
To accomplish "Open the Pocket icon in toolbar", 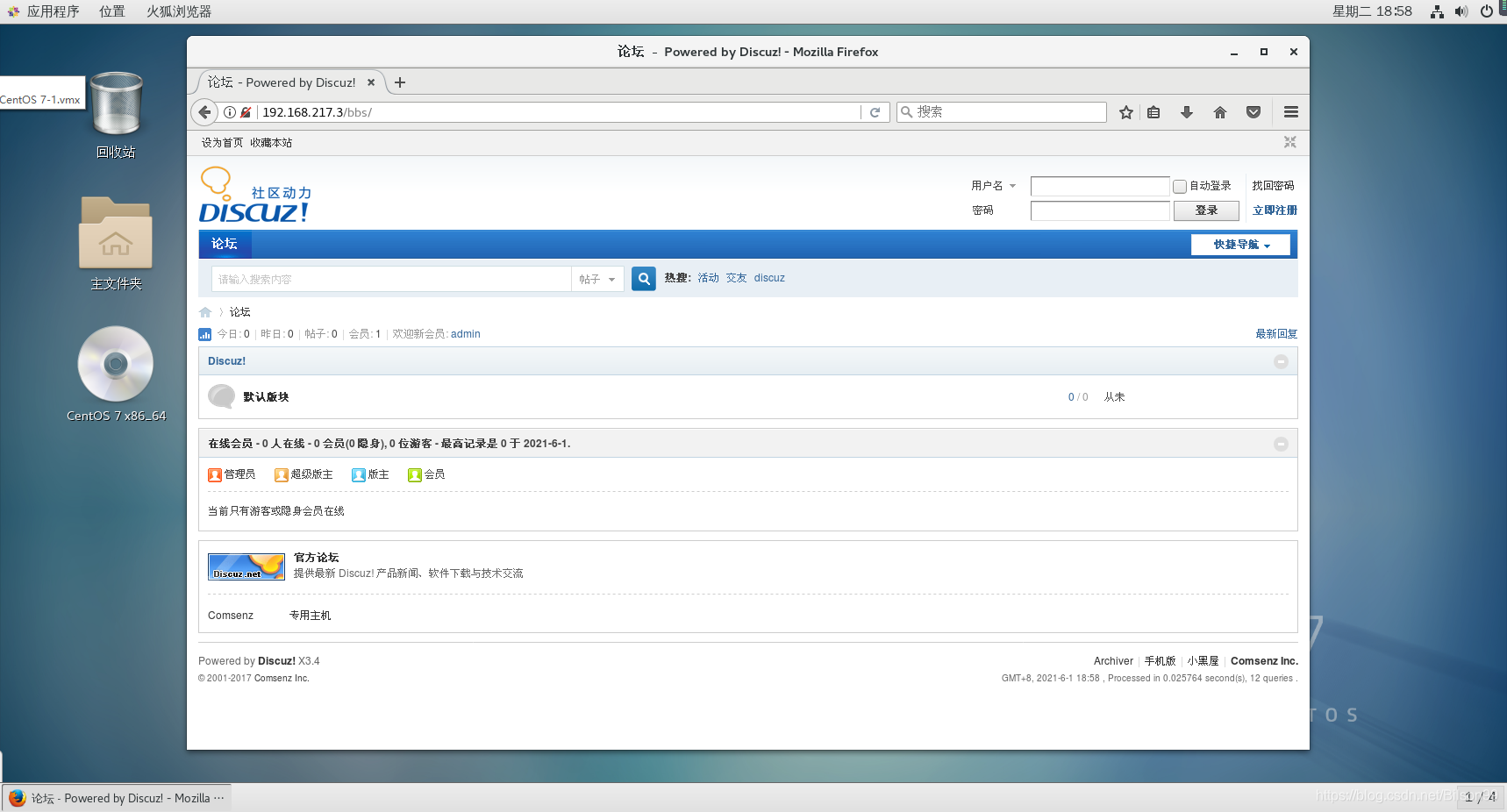I will [1253, 112].
